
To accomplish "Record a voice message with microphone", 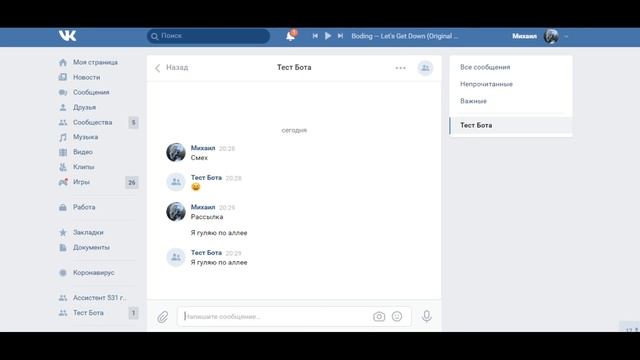I will [427, 316].
